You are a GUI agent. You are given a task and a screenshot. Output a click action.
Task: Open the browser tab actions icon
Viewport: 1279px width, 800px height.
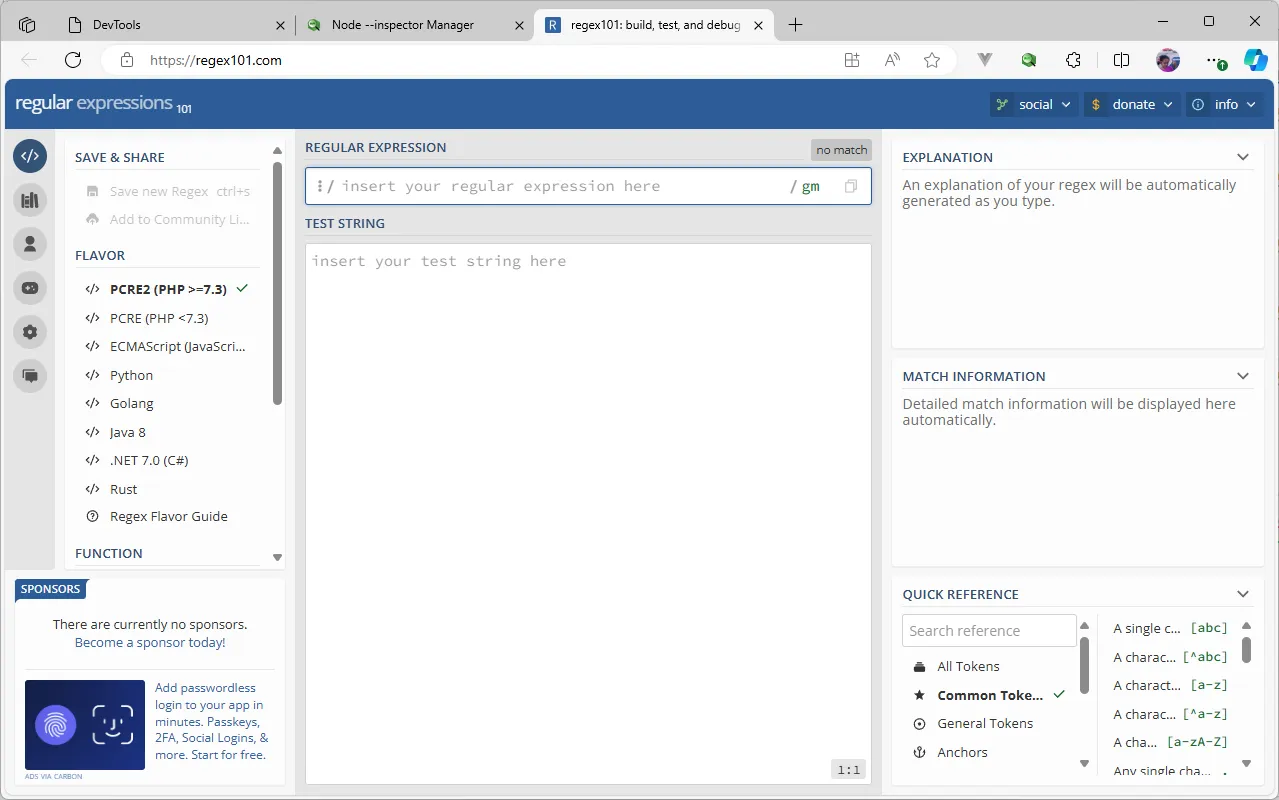(27, 24)
